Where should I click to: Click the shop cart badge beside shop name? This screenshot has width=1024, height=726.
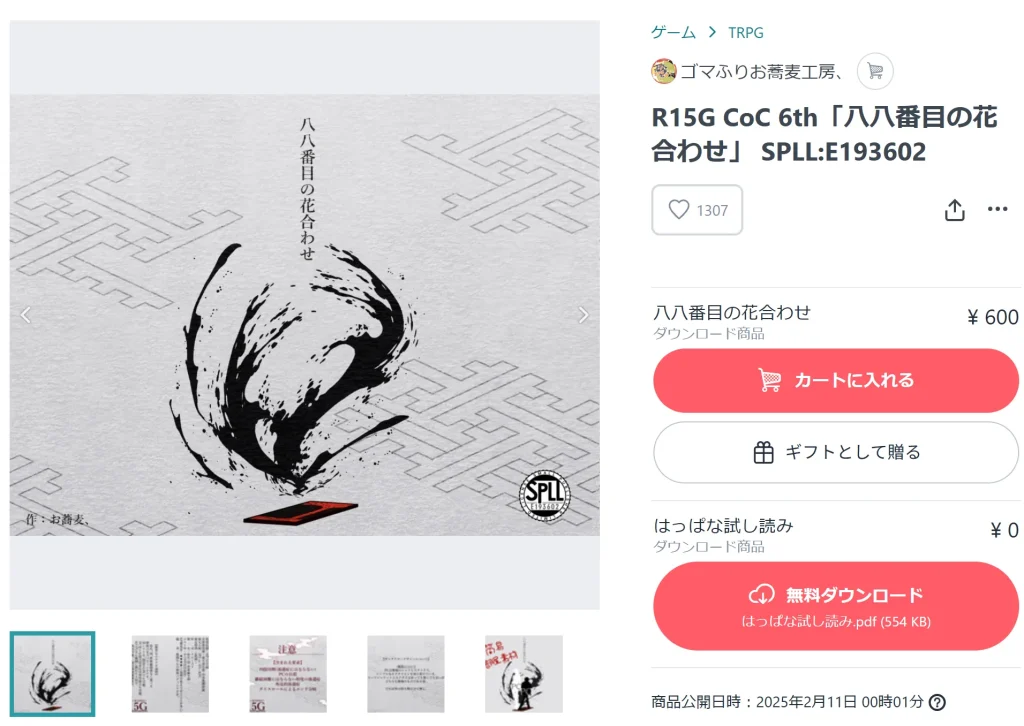875,71
